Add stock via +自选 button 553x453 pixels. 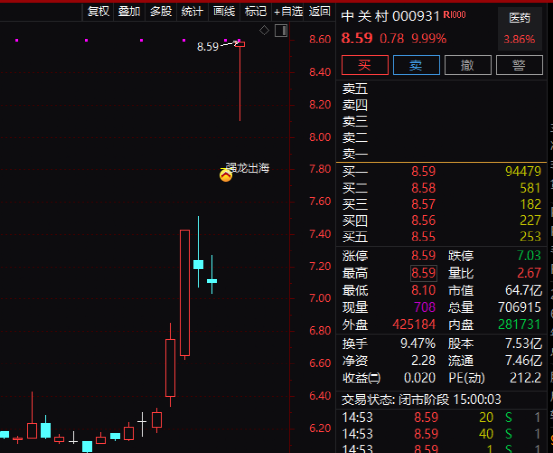[x=288, y=12]
